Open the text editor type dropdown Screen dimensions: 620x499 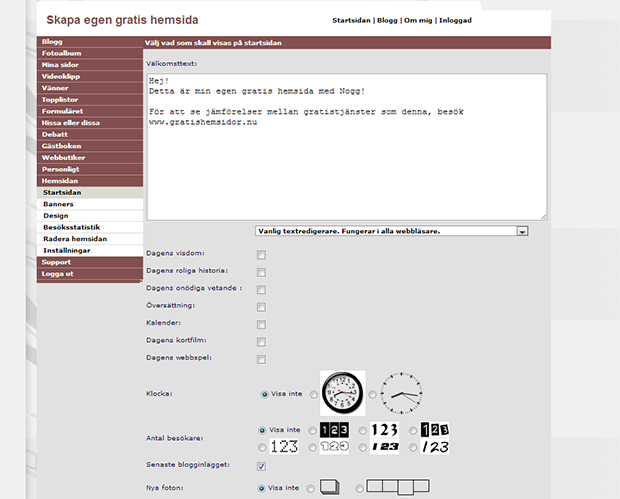pos(522,231)
